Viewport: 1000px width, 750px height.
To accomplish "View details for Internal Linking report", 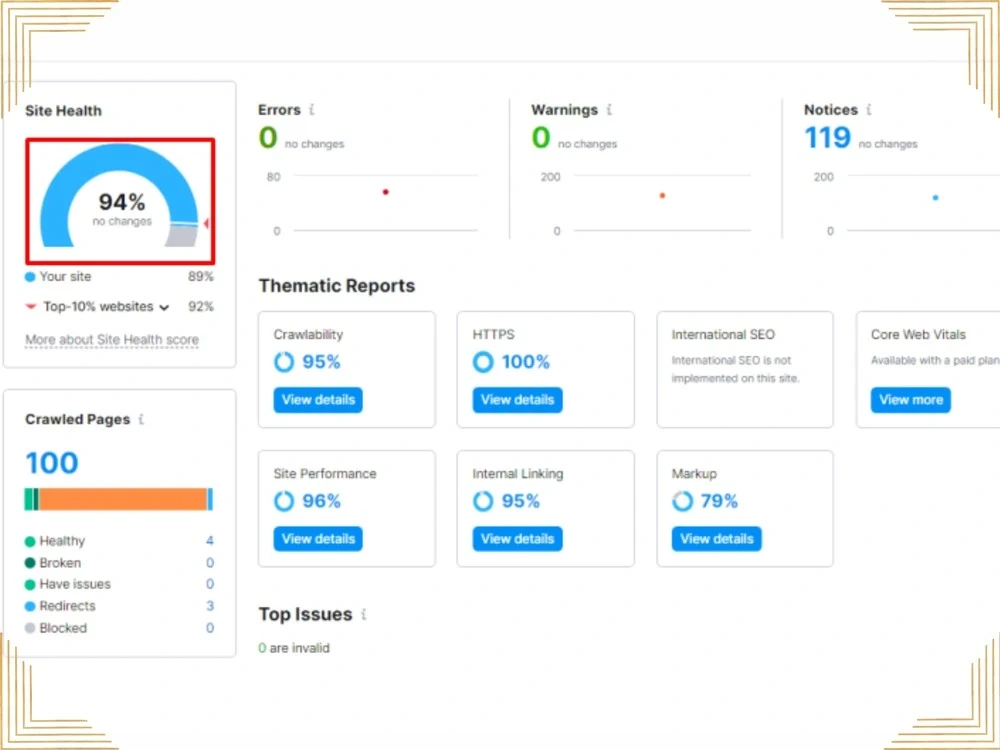I will pos(517,539).
